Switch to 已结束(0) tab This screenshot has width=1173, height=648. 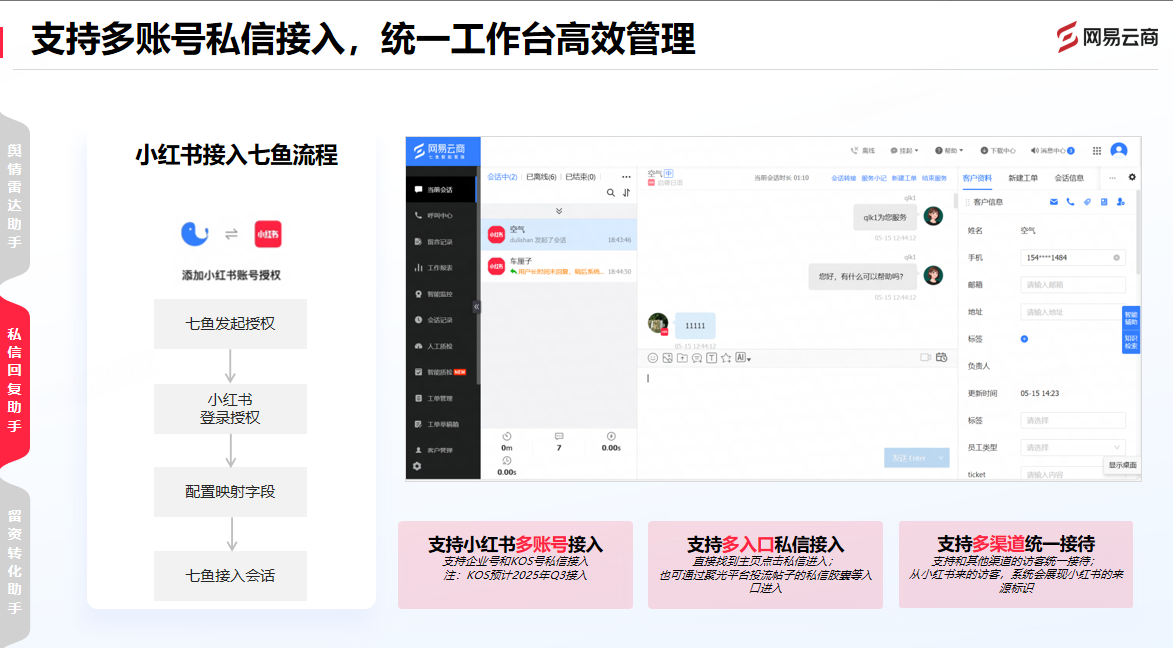[581, 177]
